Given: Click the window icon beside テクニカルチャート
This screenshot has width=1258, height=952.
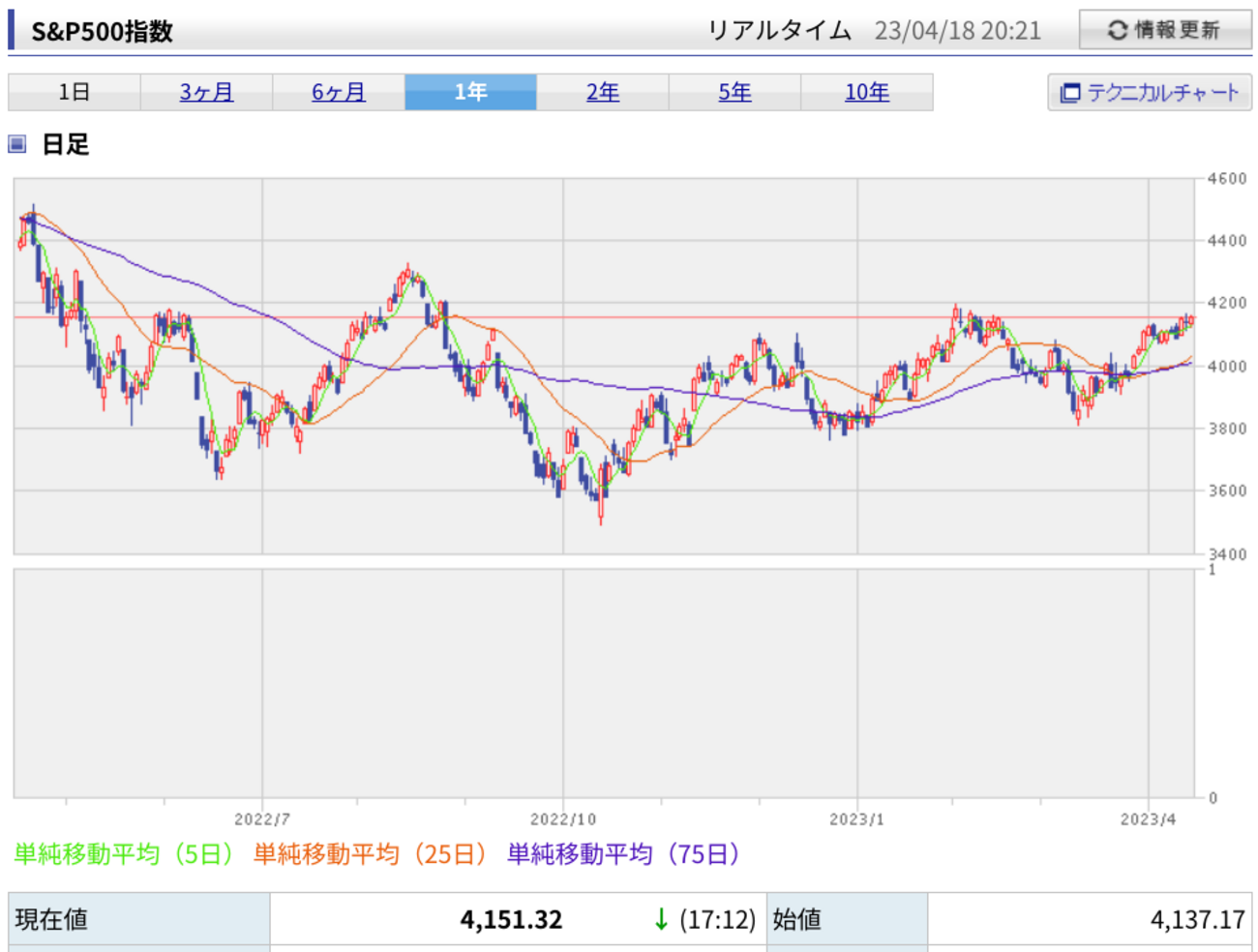Looking at the screenshot, I should [1069, 93].
